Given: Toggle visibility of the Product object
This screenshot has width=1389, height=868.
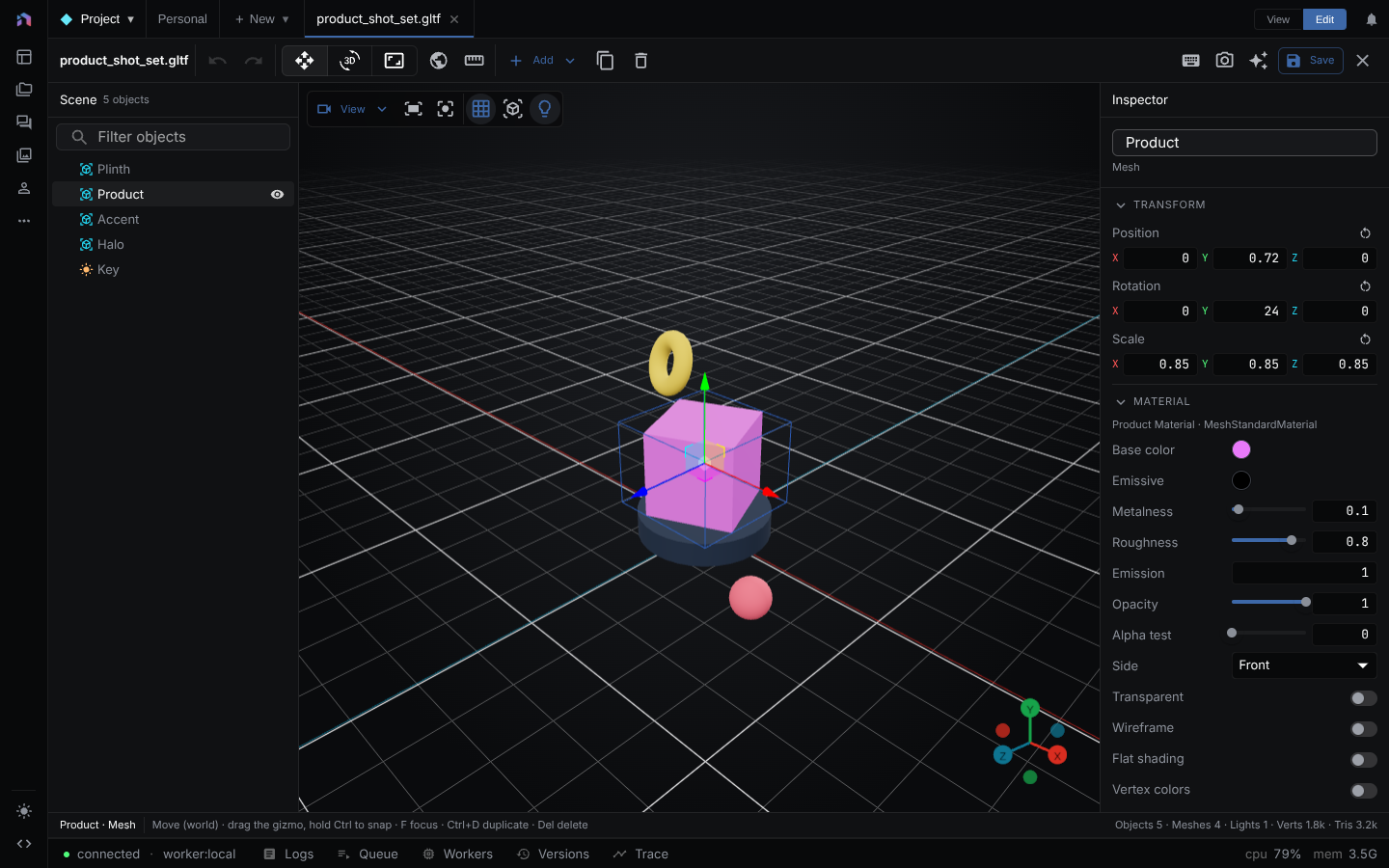Looking at the screenshot, I should (x=277, y=194).
